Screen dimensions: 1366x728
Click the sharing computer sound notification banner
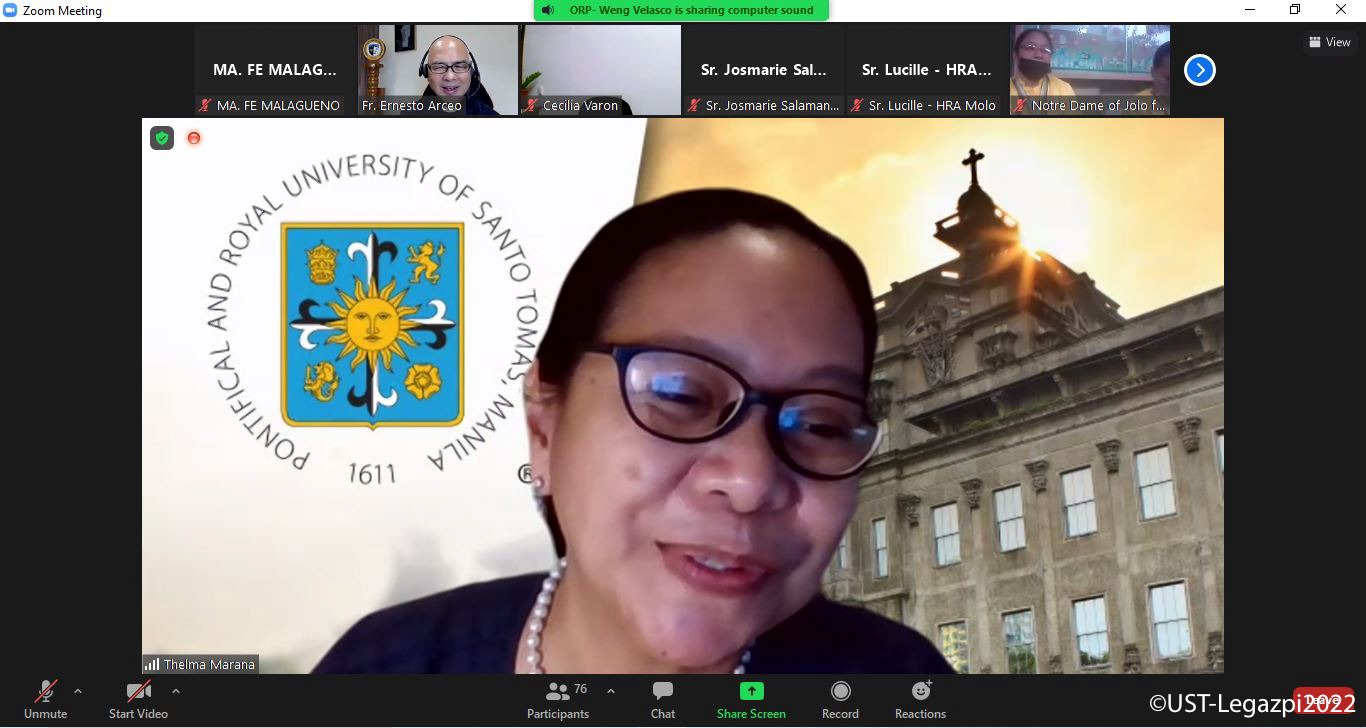682,10
